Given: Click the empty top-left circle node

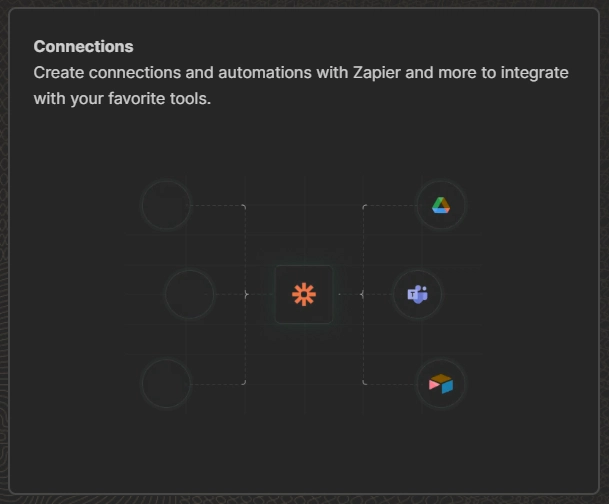Looking at the screenshot, I should [166, 205].
